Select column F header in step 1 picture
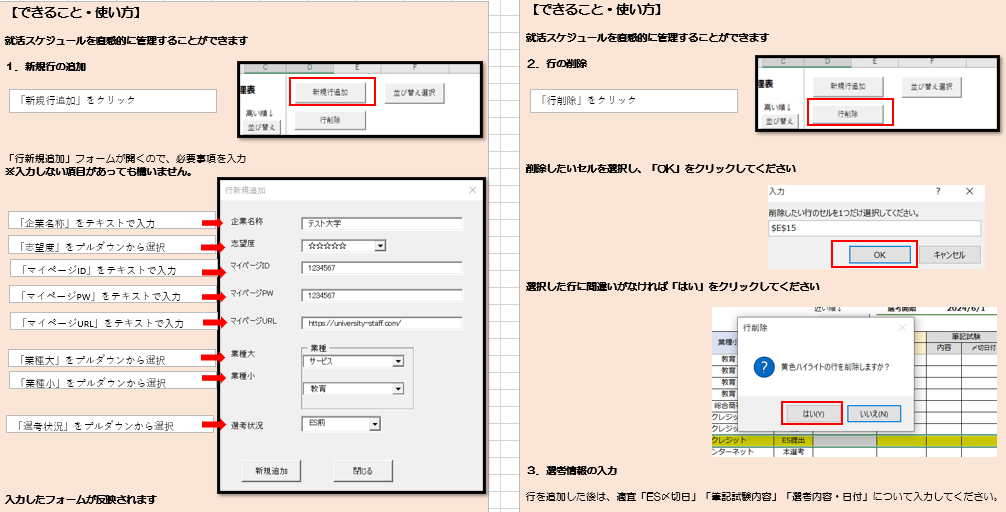The height and width of the screenshot is (512, 1006). 415,67
